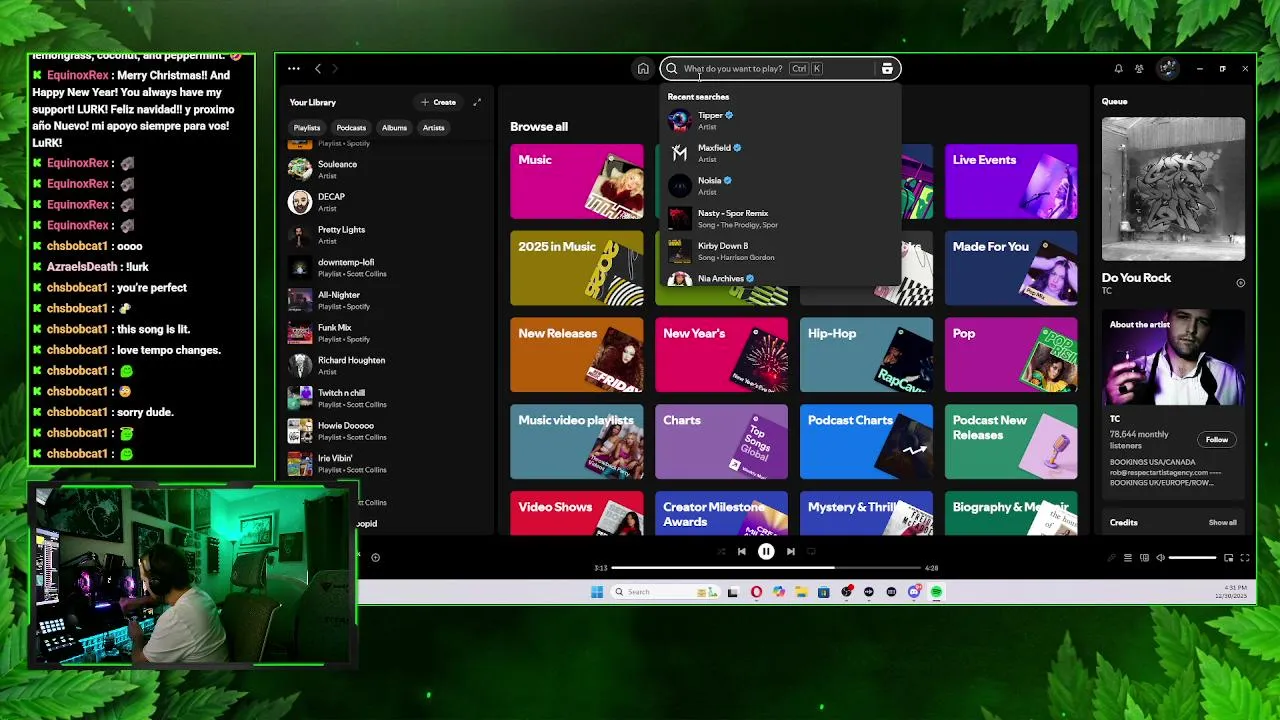Click Show all credits link
The image size is (1280, 720).
tap(1222, 523)
